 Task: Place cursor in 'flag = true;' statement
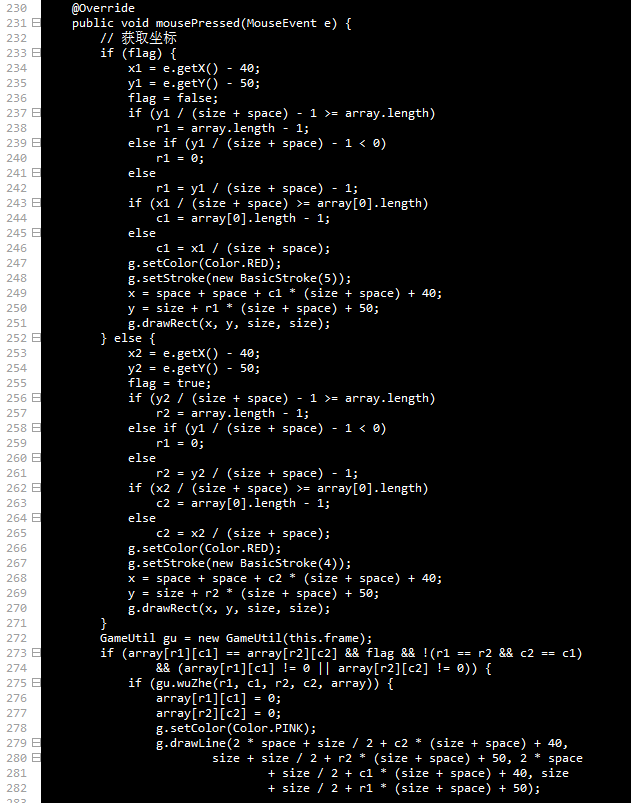tap(170, 383)
